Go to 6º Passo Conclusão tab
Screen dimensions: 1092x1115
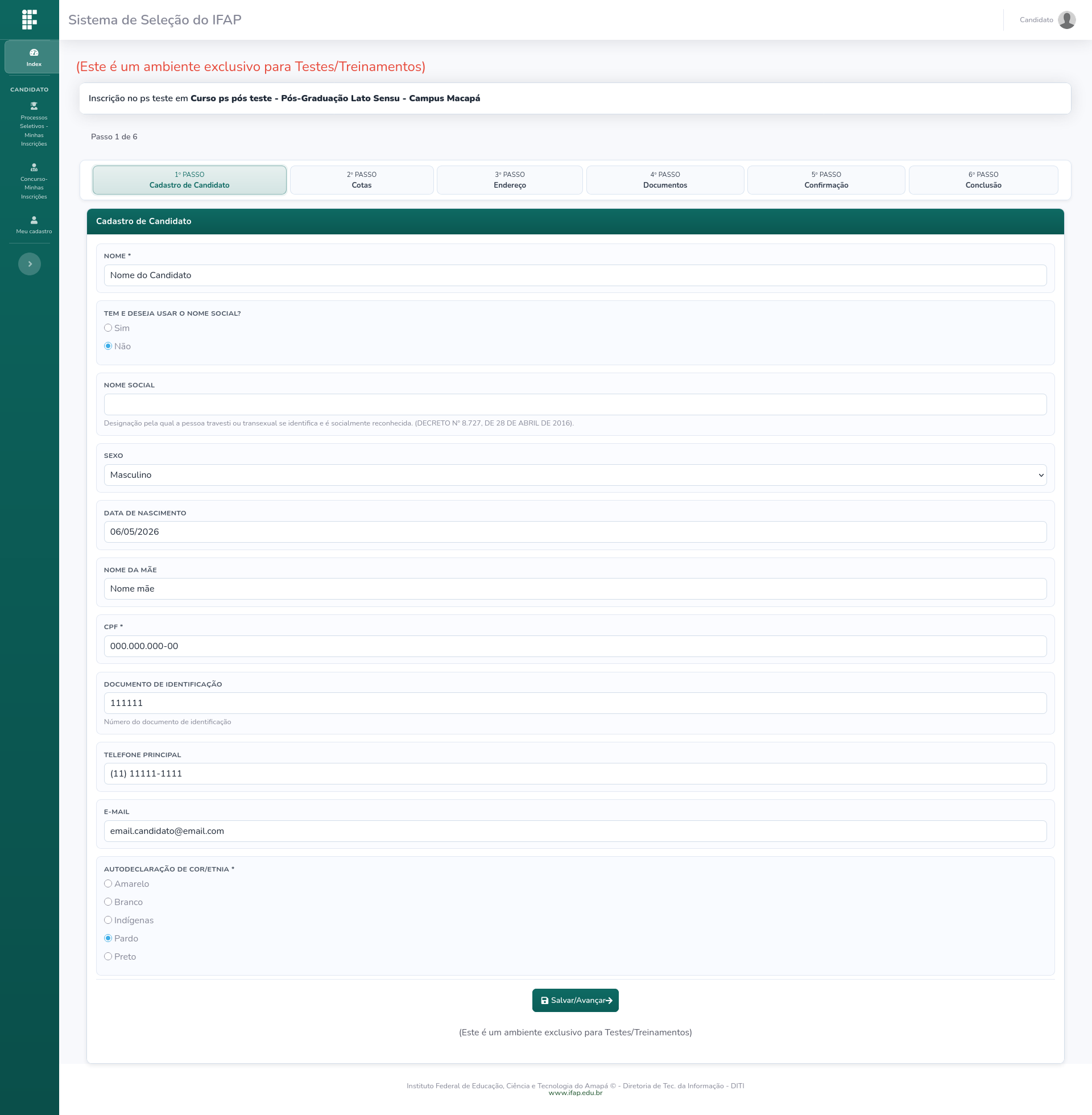pyautogui.click(x=983, y=180)
